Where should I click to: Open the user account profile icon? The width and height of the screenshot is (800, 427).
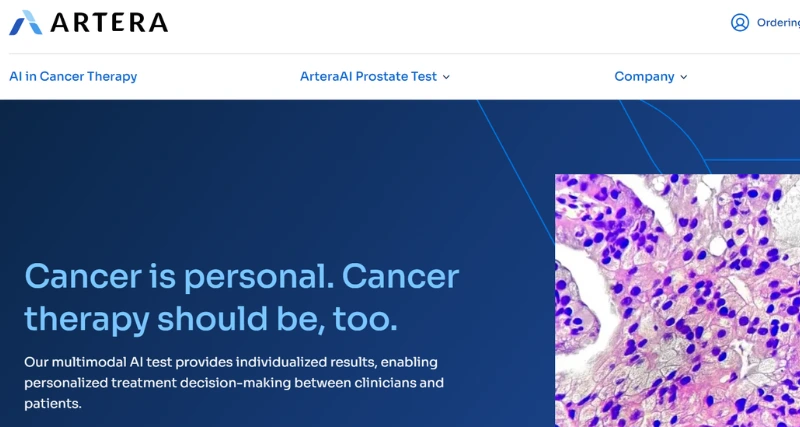coord(740,22)
